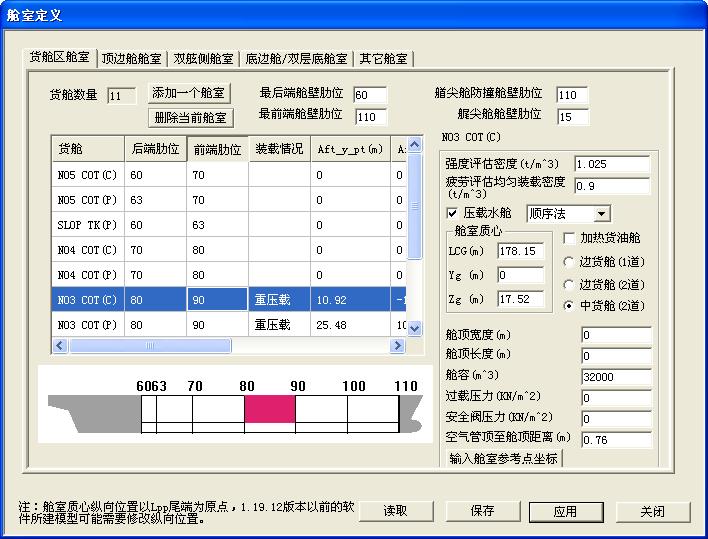Image resolution: width=708 pixels, height=539 pixels.
Task: Select the SLOP TK(P) row
Action: (88, 225)
